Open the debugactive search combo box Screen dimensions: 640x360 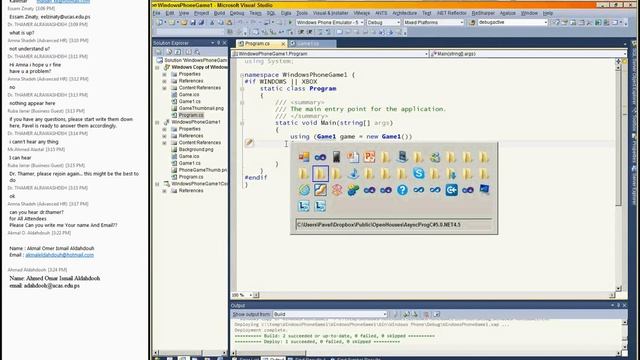pyautogui.click(x=512, y=22)
